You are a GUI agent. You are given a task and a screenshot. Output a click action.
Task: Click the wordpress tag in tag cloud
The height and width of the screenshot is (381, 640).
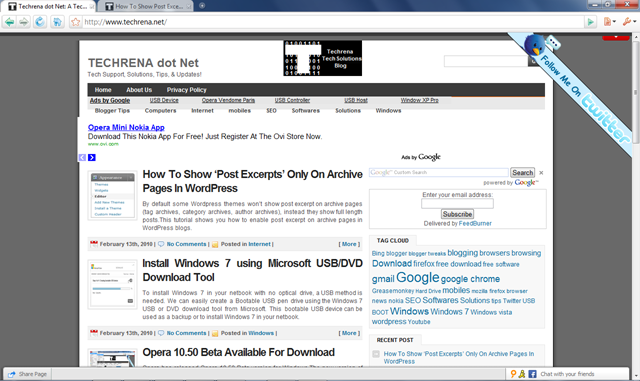[389, 322]
